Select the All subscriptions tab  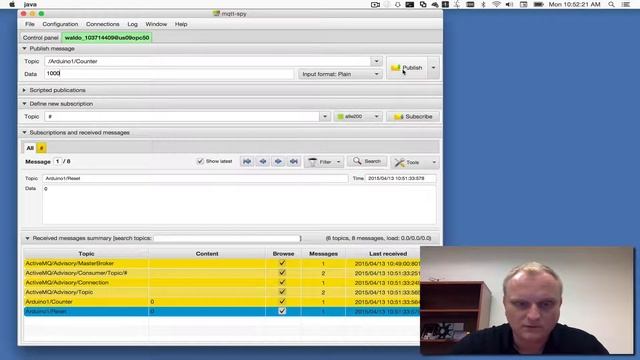click(30, 148)
